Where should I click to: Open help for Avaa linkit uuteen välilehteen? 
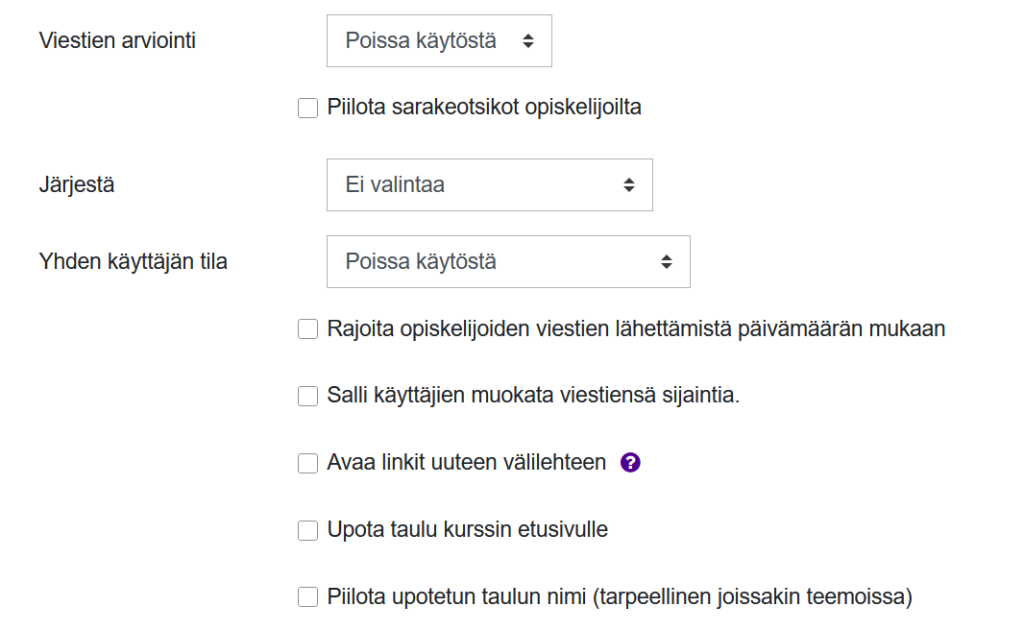(x=630, y=463)
